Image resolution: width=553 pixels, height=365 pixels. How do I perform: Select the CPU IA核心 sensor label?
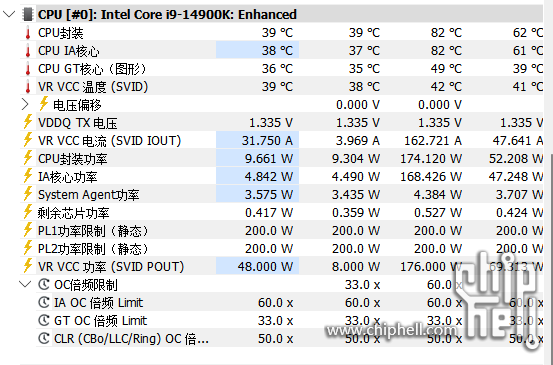tap(69, 51)
